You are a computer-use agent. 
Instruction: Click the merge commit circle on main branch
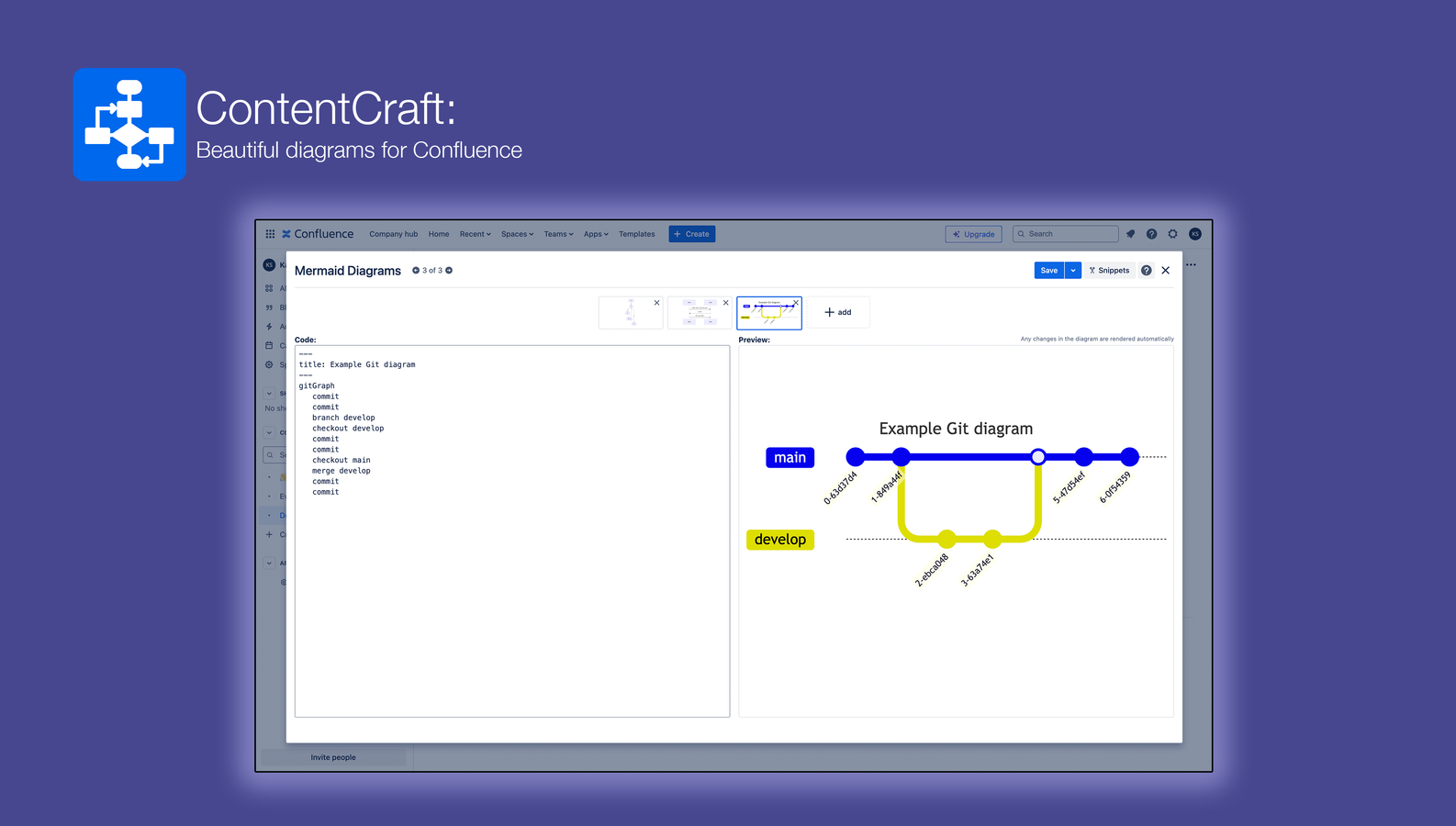tap(1038, 457)
